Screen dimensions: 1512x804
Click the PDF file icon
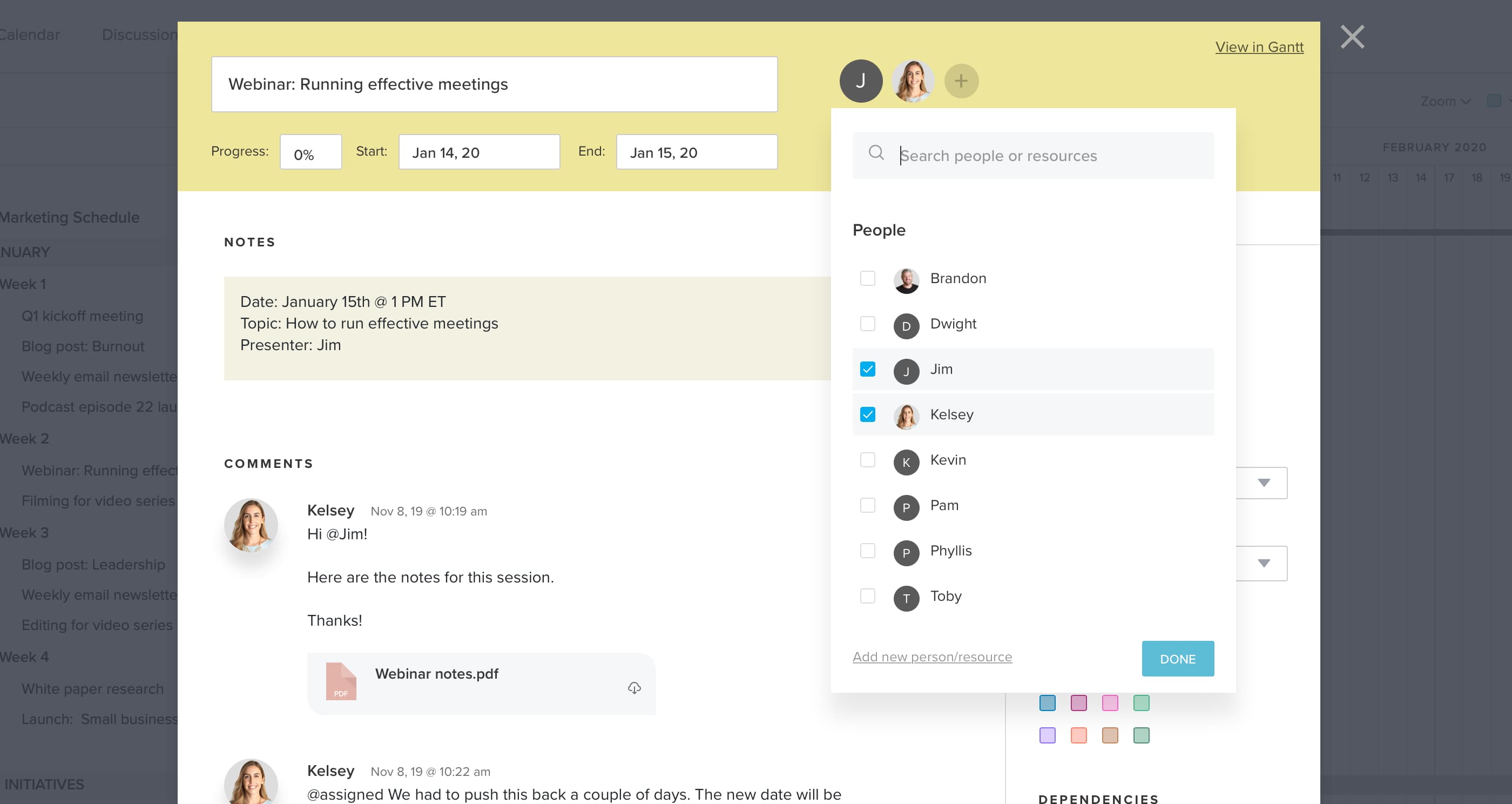click(341, 681)
